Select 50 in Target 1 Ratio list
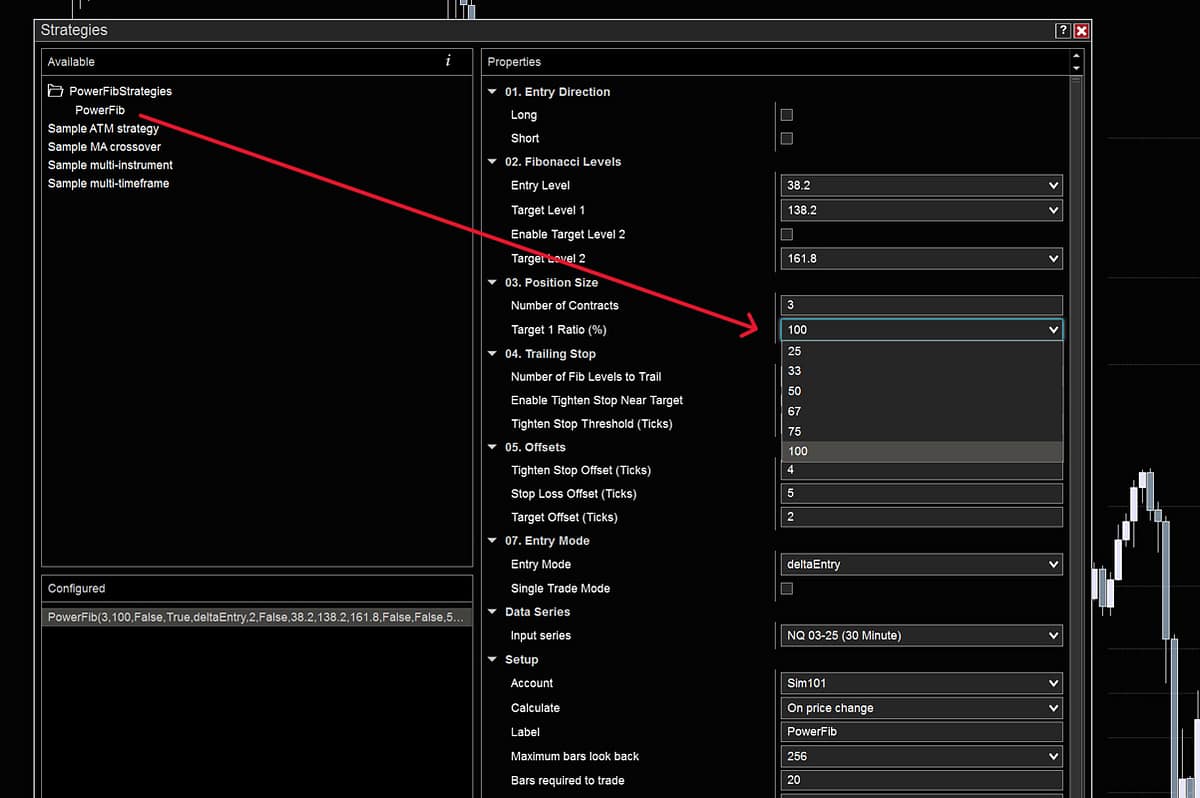 tap(920, 391)
